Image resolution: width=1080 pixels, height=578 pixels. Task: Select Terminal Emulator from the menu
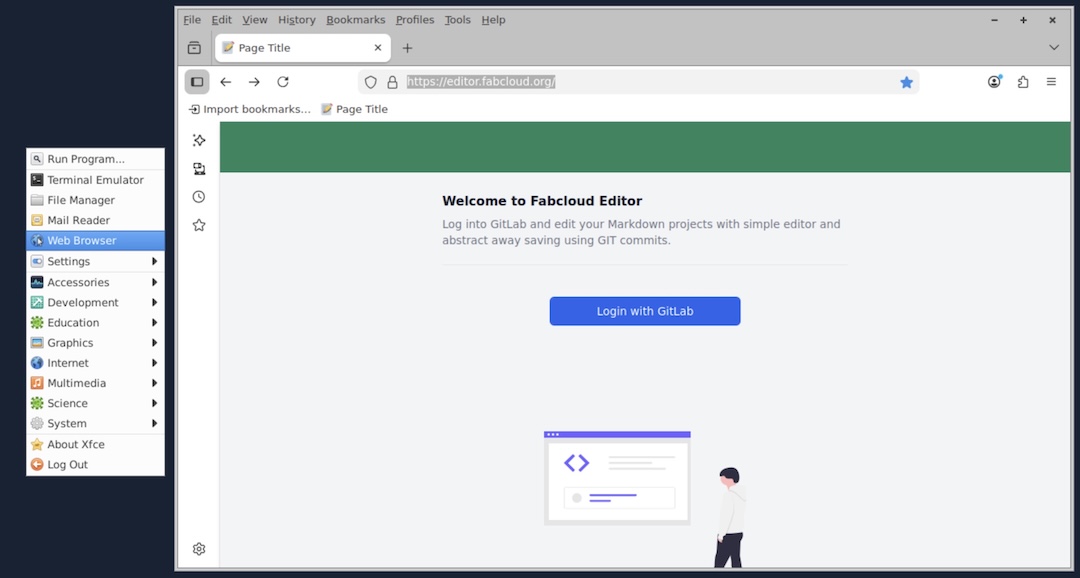(95, 180)
